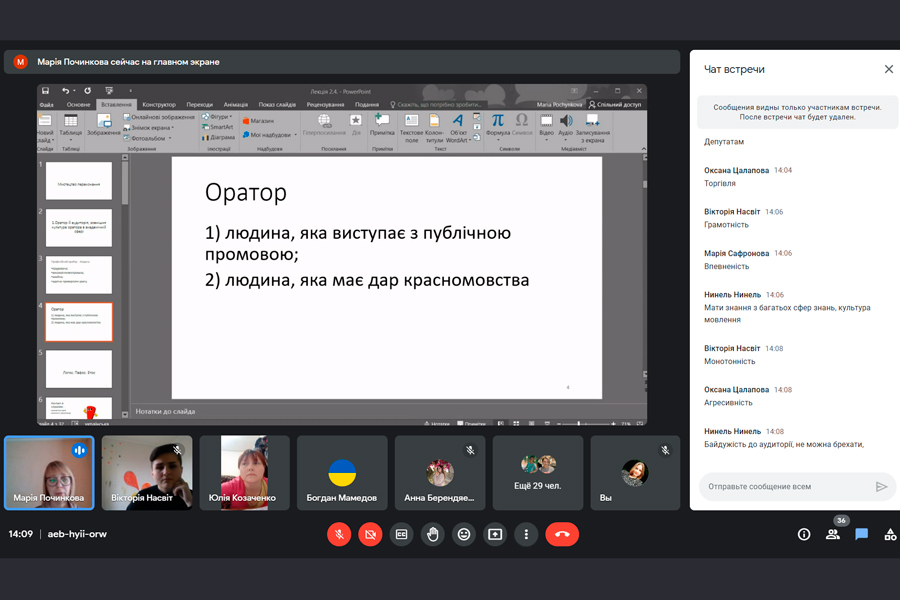Viewport: 900px width, 600px height.
Task: Click the Отправьте сообщение всем input field
Action: (x=785, y=487)
